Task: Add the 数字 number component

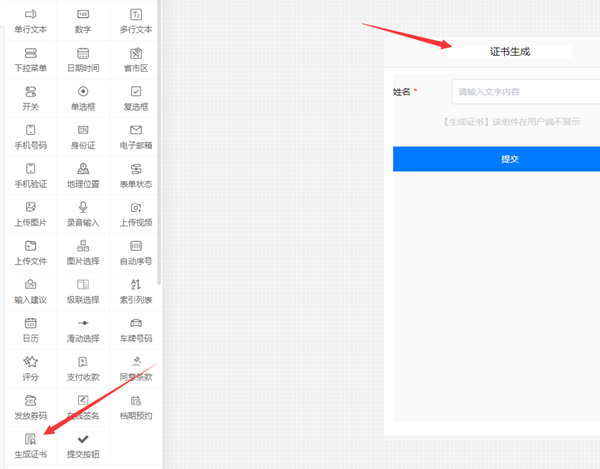Action: click(x=83, y=21)
